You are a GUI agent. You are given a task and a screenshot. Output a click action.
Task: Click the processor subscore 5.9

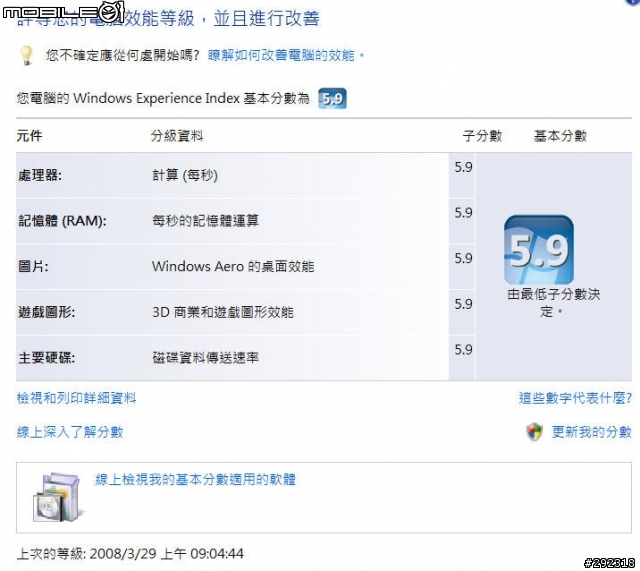point(463,167)
